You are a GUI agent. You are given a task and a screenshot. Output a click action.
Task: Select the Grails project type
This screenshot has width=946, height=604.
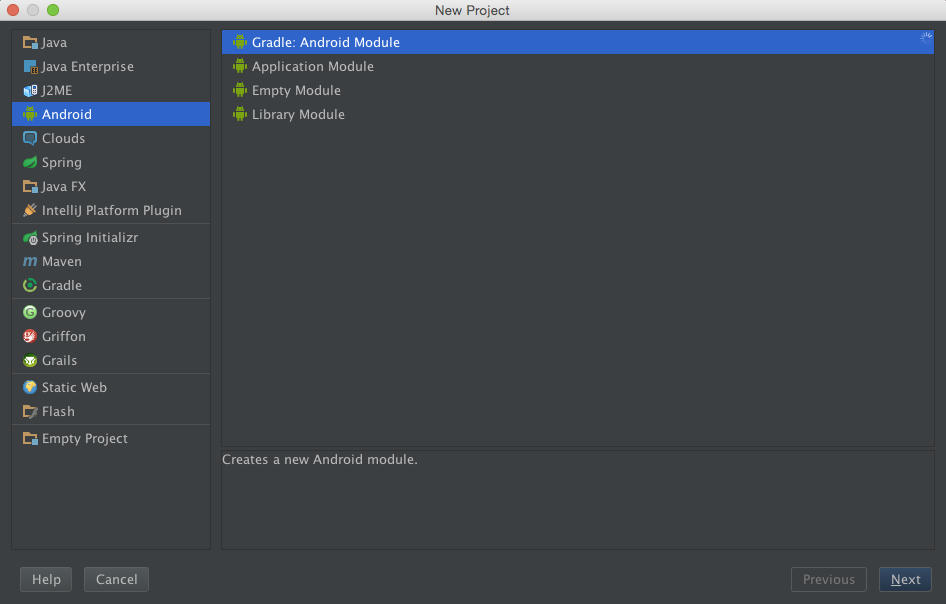point(111,360)
